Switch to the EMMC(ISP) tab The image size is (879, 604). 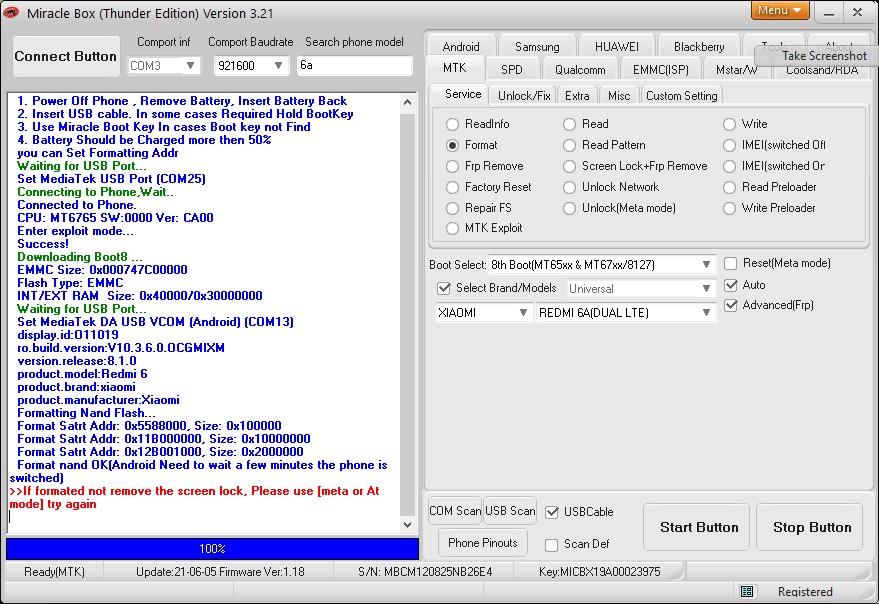(660, 70)
